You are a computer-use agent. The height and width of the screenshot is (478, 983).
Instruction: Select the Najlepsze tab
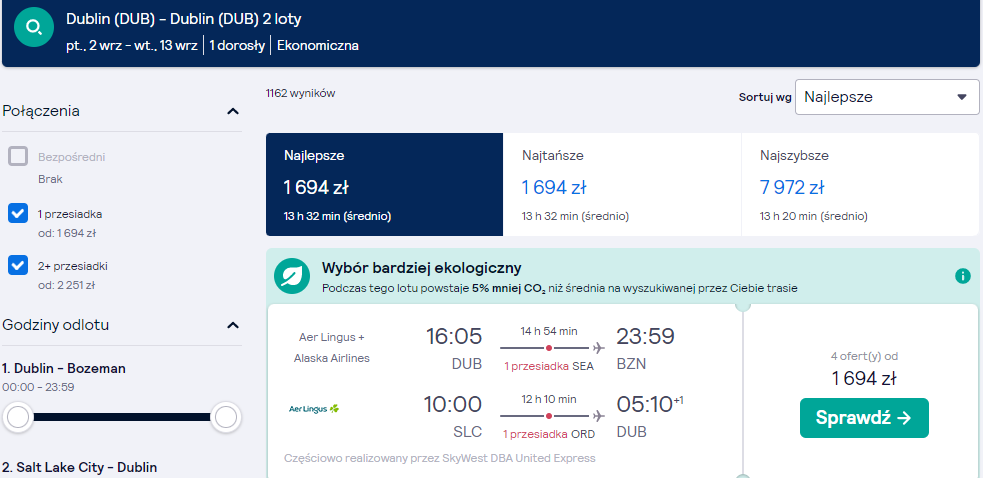[384, 184]
